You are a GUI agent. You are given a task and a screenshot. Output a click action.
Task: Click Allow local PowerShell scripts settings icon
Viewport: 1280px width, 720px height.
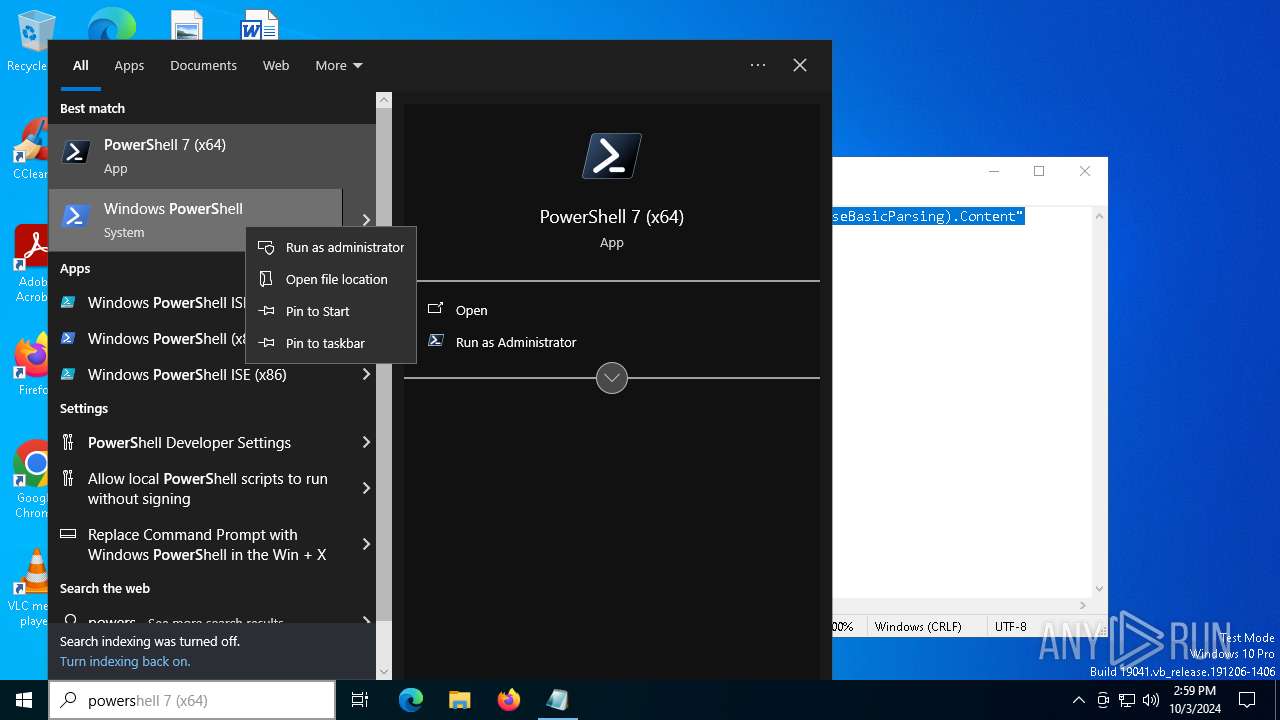tap(68, 478)
